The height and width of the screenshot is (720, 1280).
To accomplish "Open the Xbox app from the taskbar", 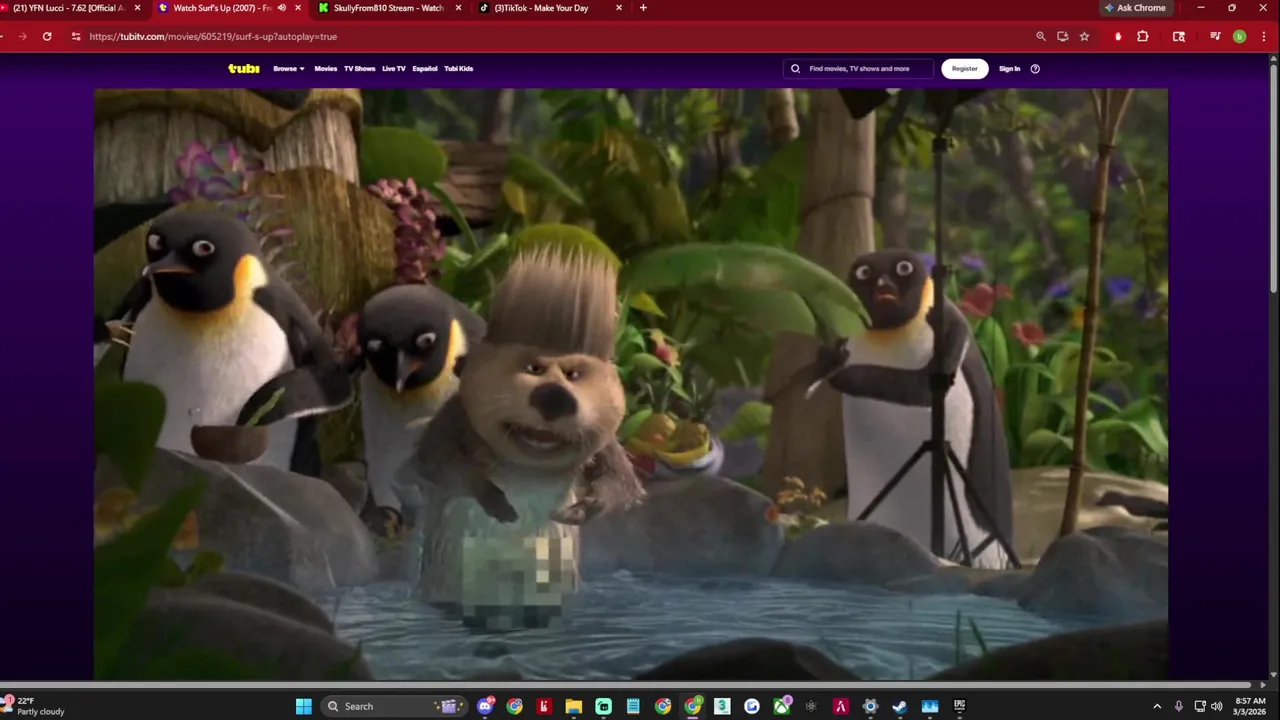I will [782, 706].
